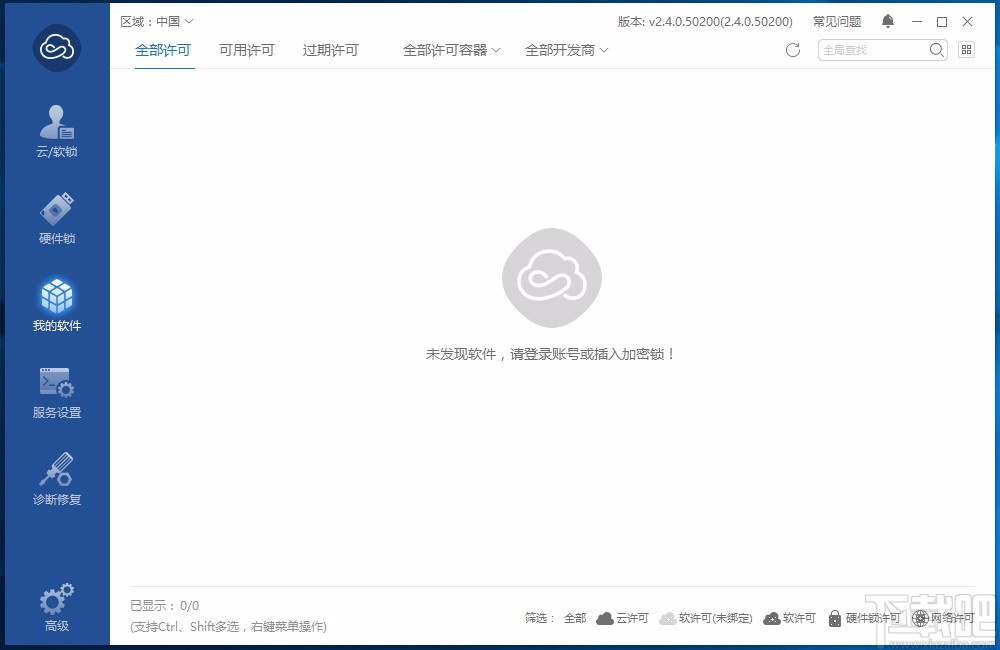Click the 常见问题 help link
Image resolution: width=1000 pixels, height=650 pixels.
(837, 20)
